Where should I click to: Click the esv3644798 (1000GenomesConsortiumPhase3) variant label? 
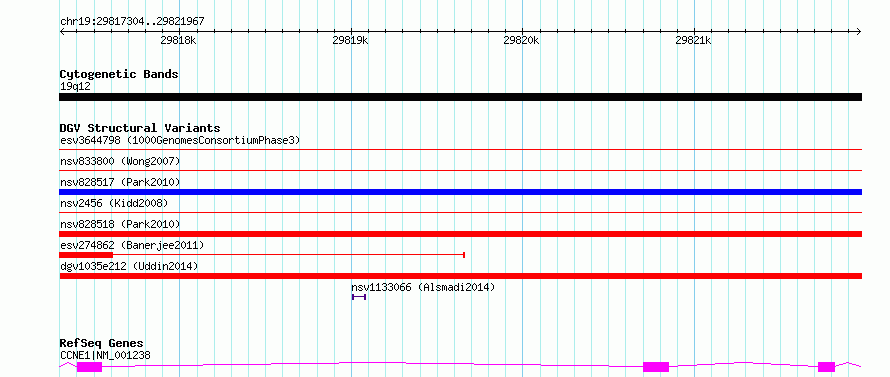(x=180, y=140)
